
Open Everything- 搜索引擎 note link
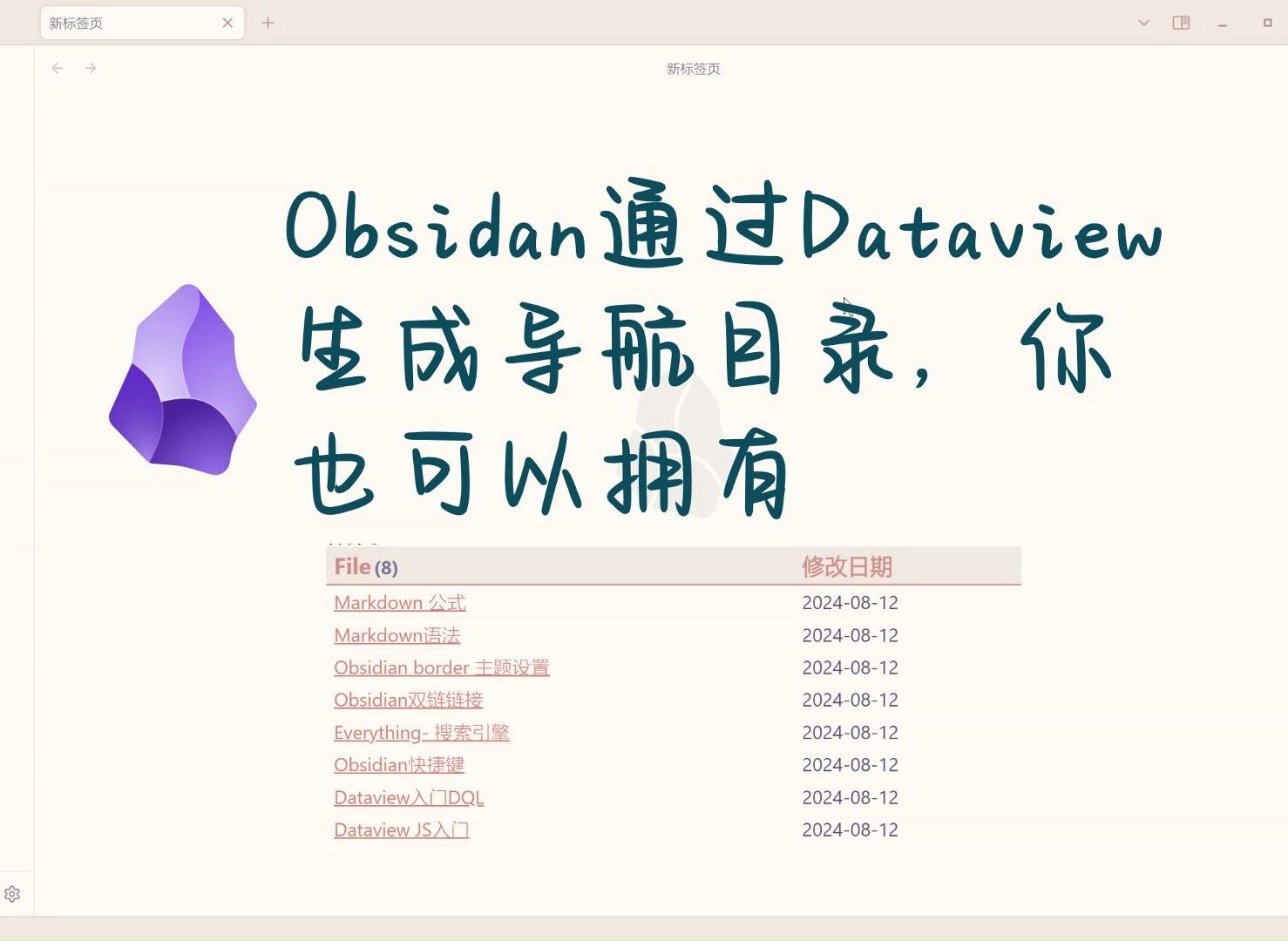422,733
